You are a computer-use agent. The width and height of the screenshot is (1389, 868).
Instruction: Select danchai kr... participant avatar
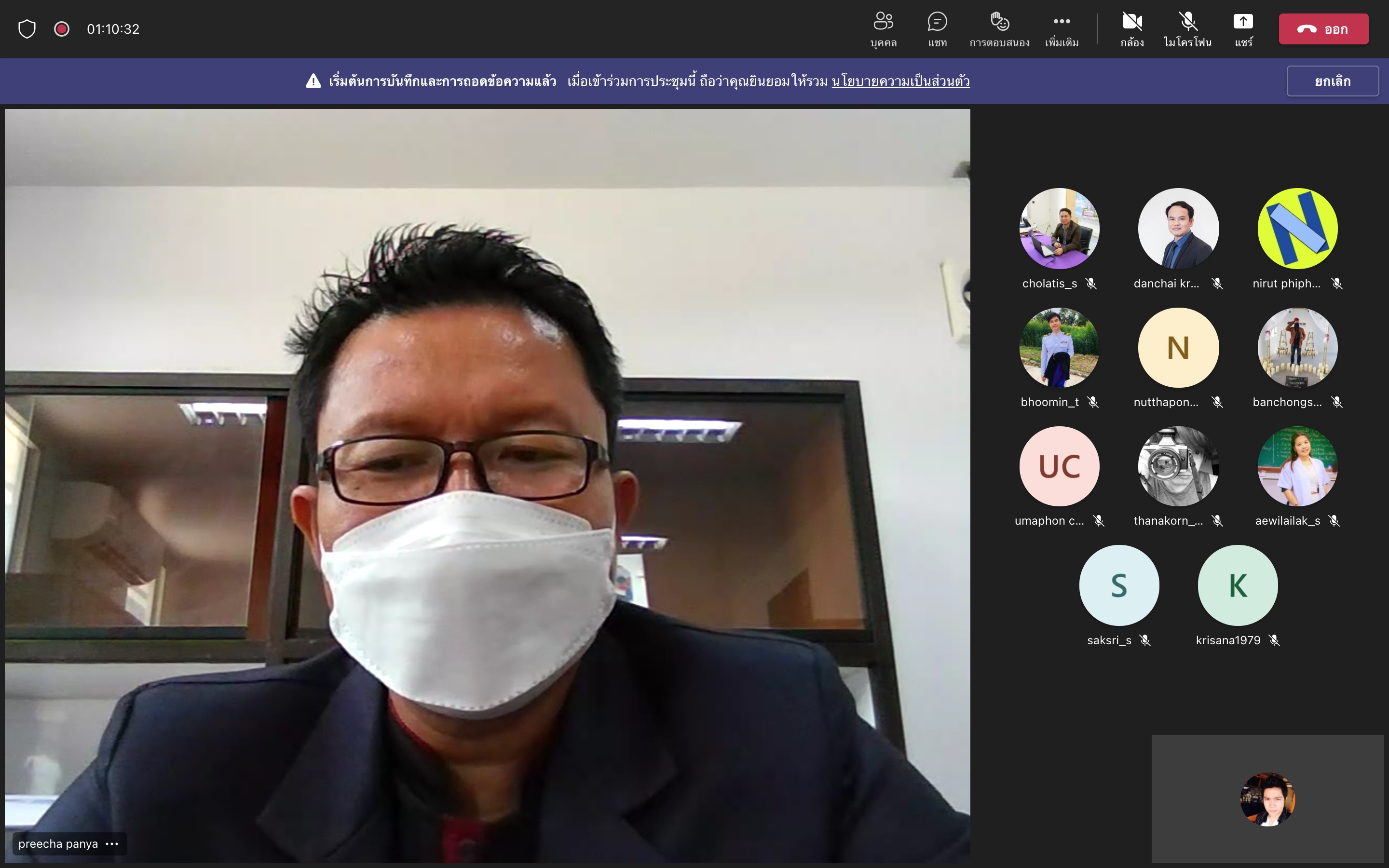(x=1178, y=229)
